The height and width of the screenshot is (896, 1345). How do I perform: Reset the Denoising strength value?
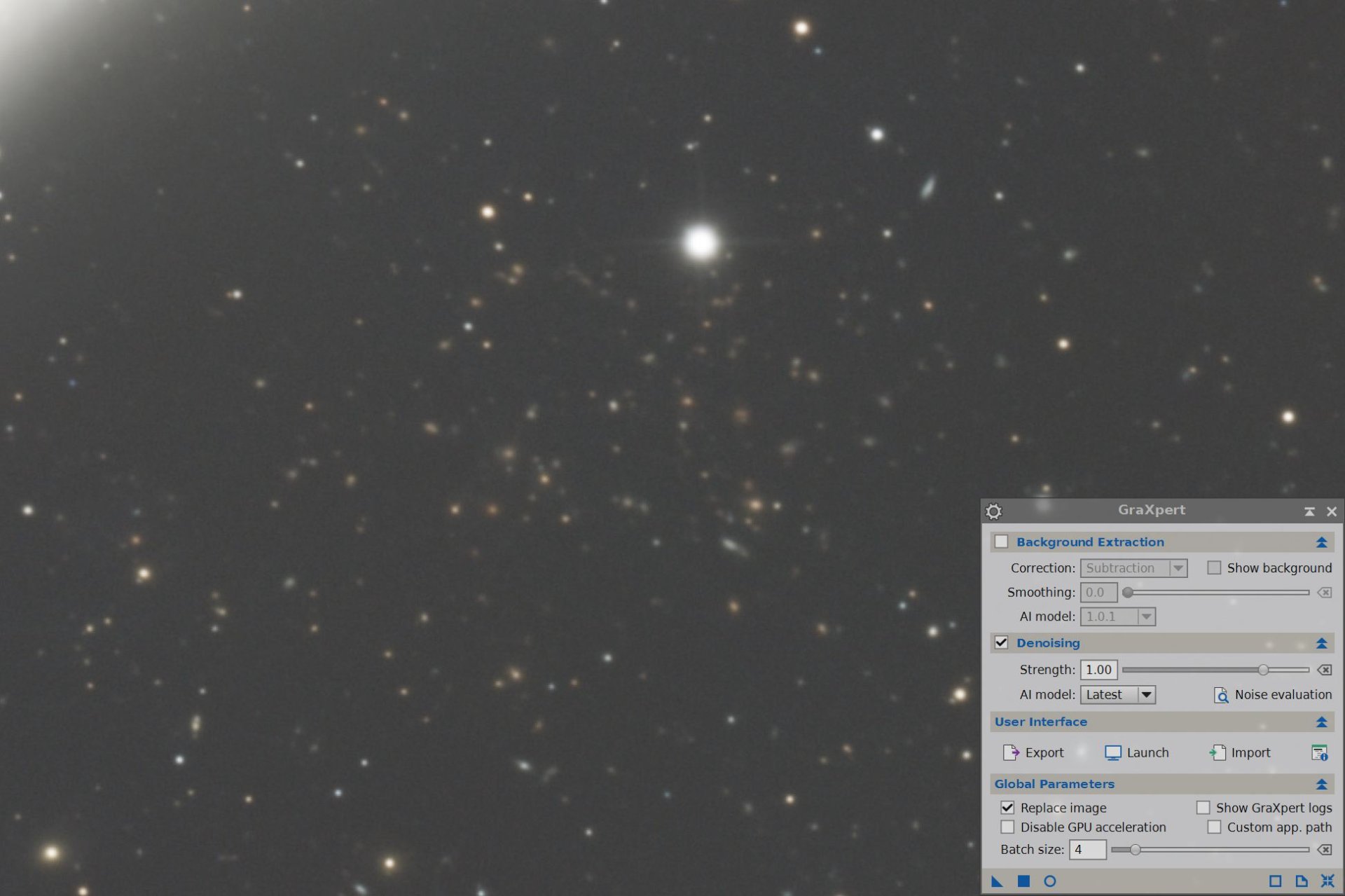click(1324, 670)
